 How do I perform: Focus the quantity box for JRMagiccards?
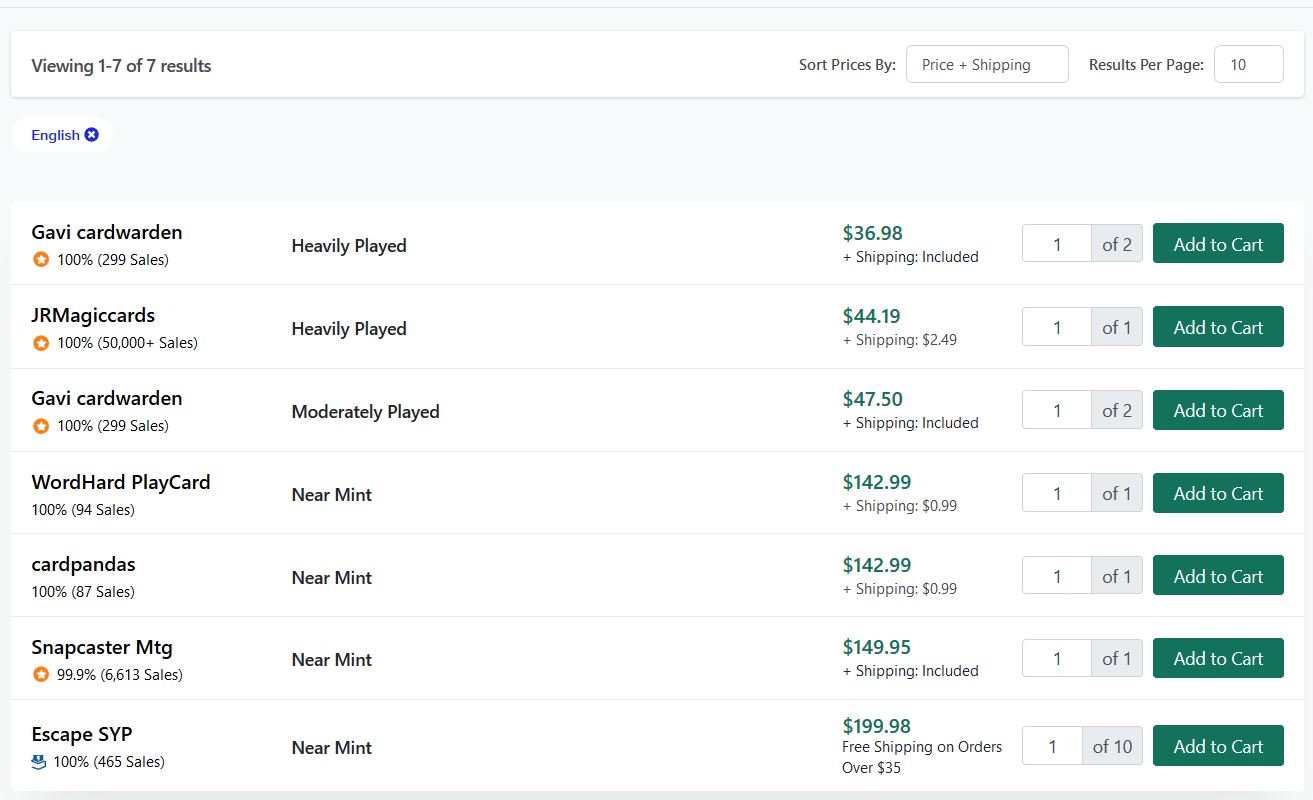tap(1056, 327)
